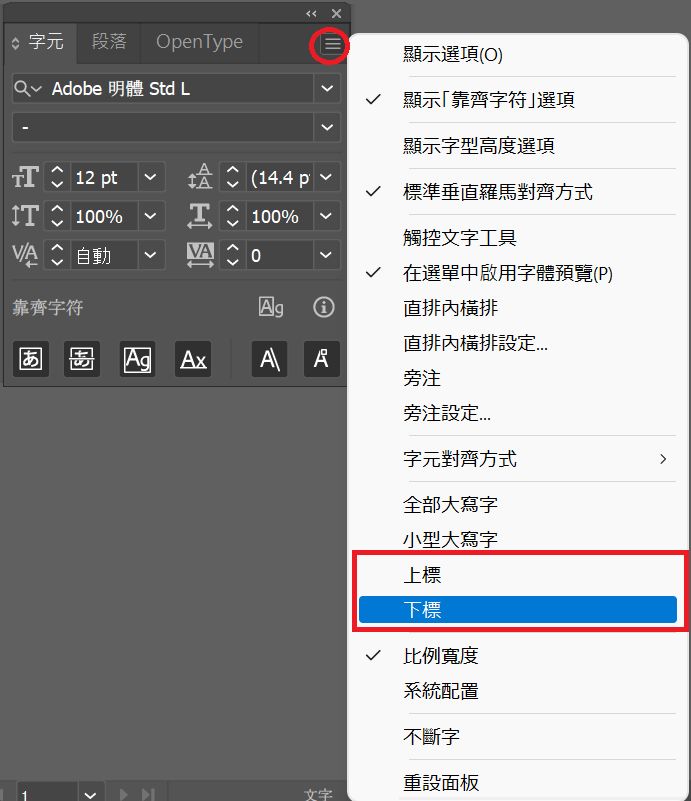This screenshot has height=801, width=691.
Task: Select 觸控文字工具 menu item
Action: pos(517,238)
